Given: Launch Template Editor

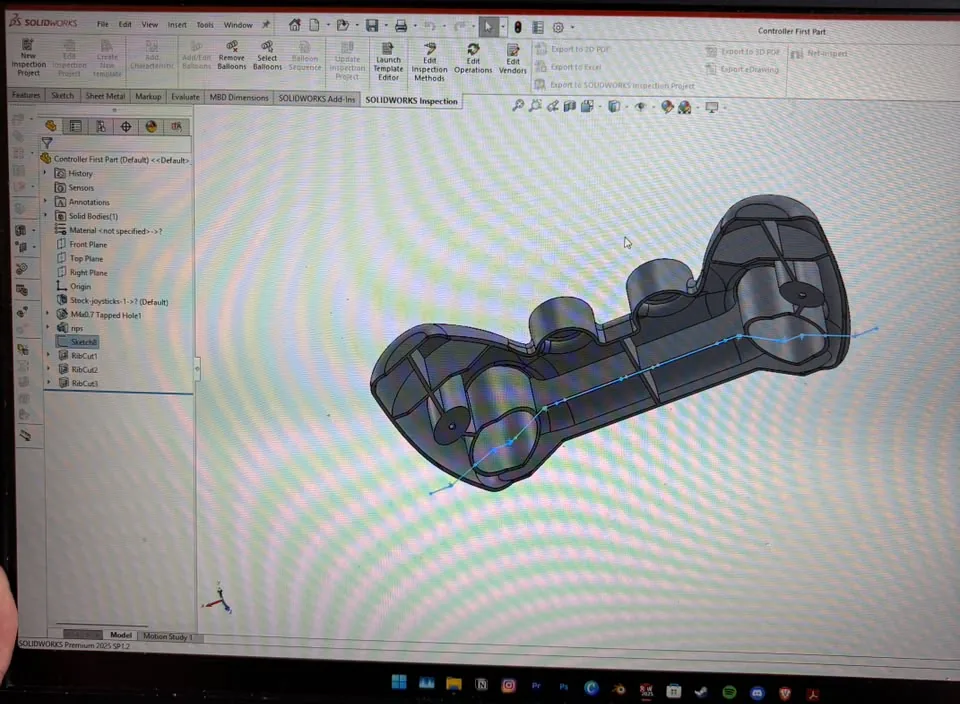Looking at the screenshot, I should tap(388, 61).
